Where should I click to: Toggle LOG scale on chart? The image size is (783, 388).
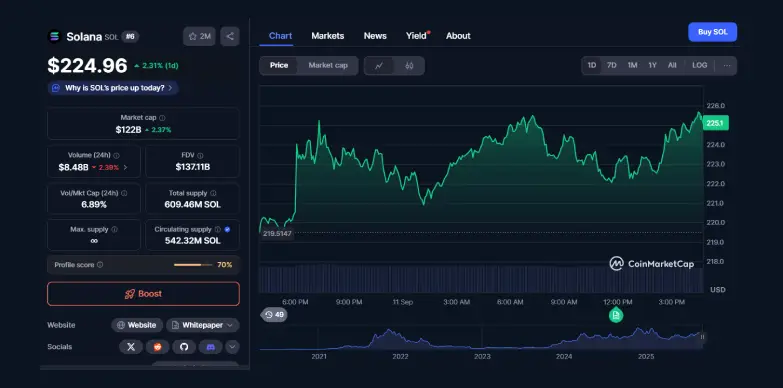[x=699, y=65]
